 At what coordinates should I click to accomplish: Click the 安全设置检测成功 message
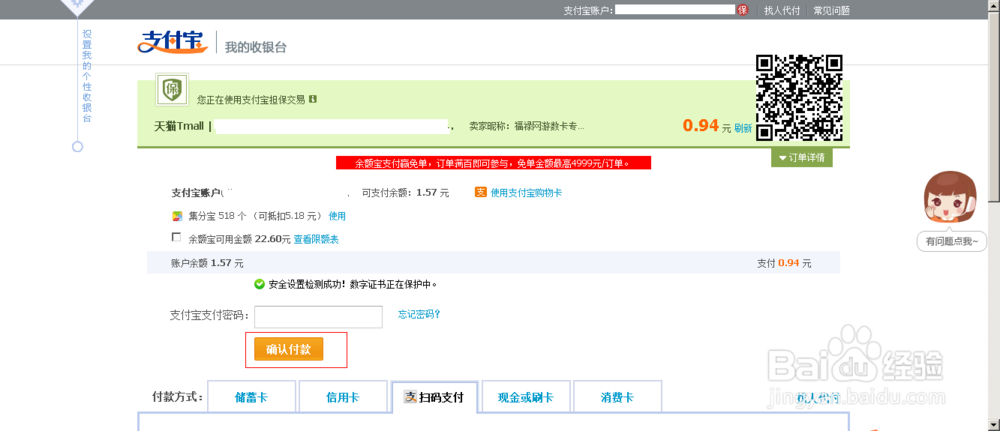352,284
